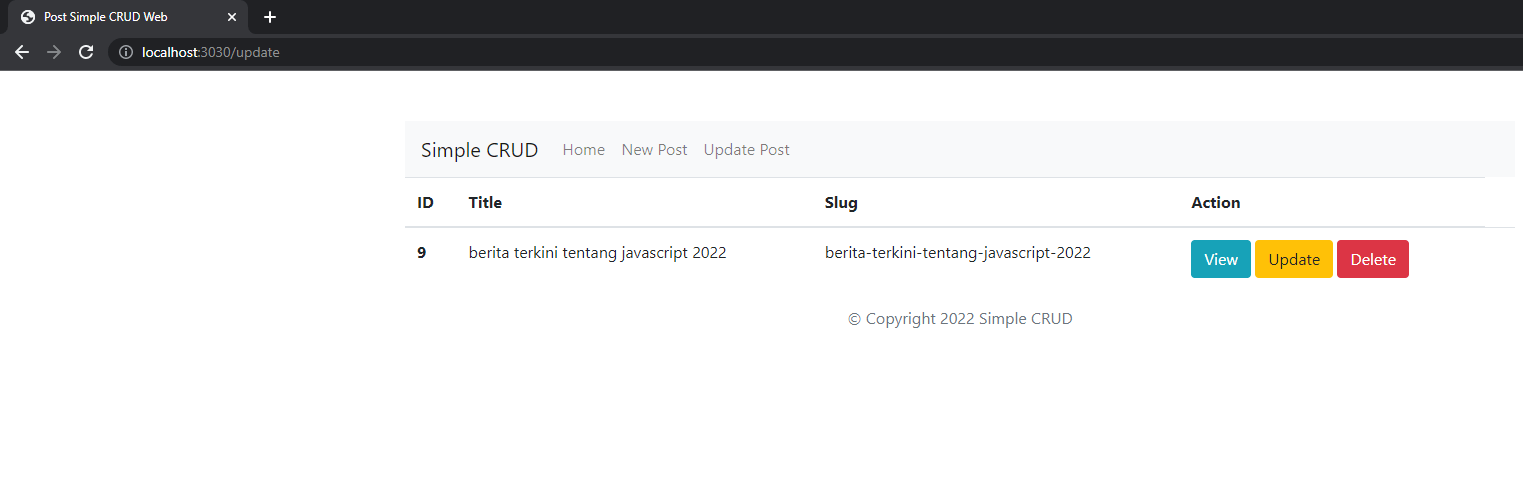Click title 'berita terkini tentang javascript 2022'
The image size is (1523, 485).
click(x=598, y=253)
